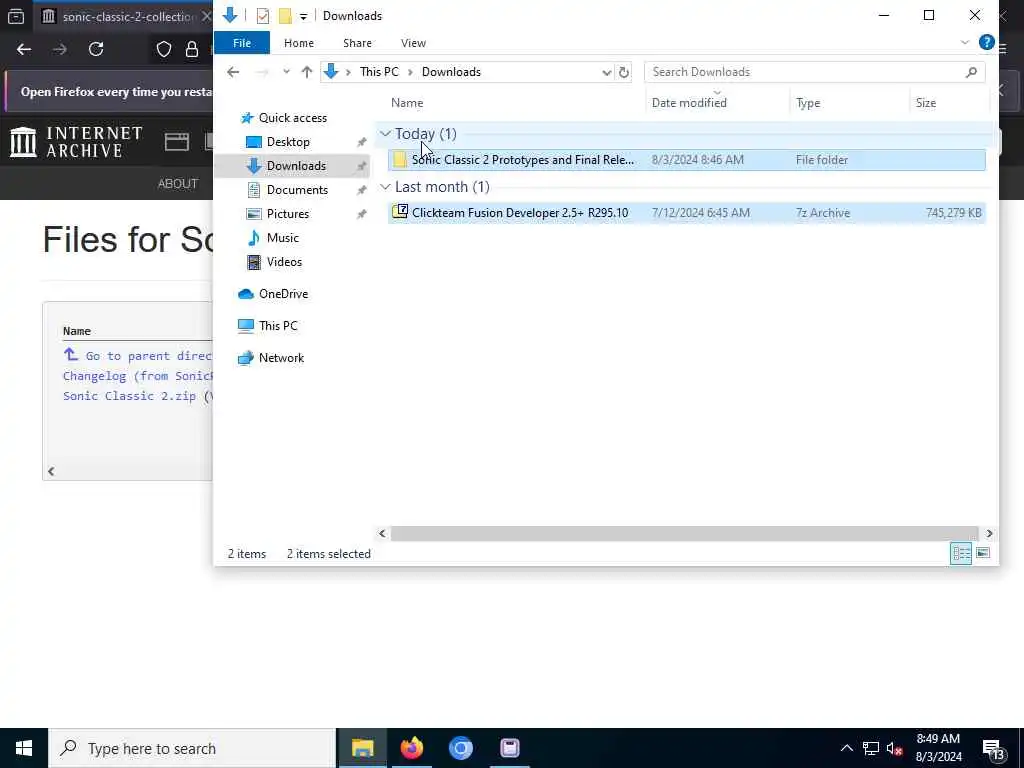Screen dimensions: 1024x768
Task: Click the pin icon beside Pictures
Action: coord(361,214)
